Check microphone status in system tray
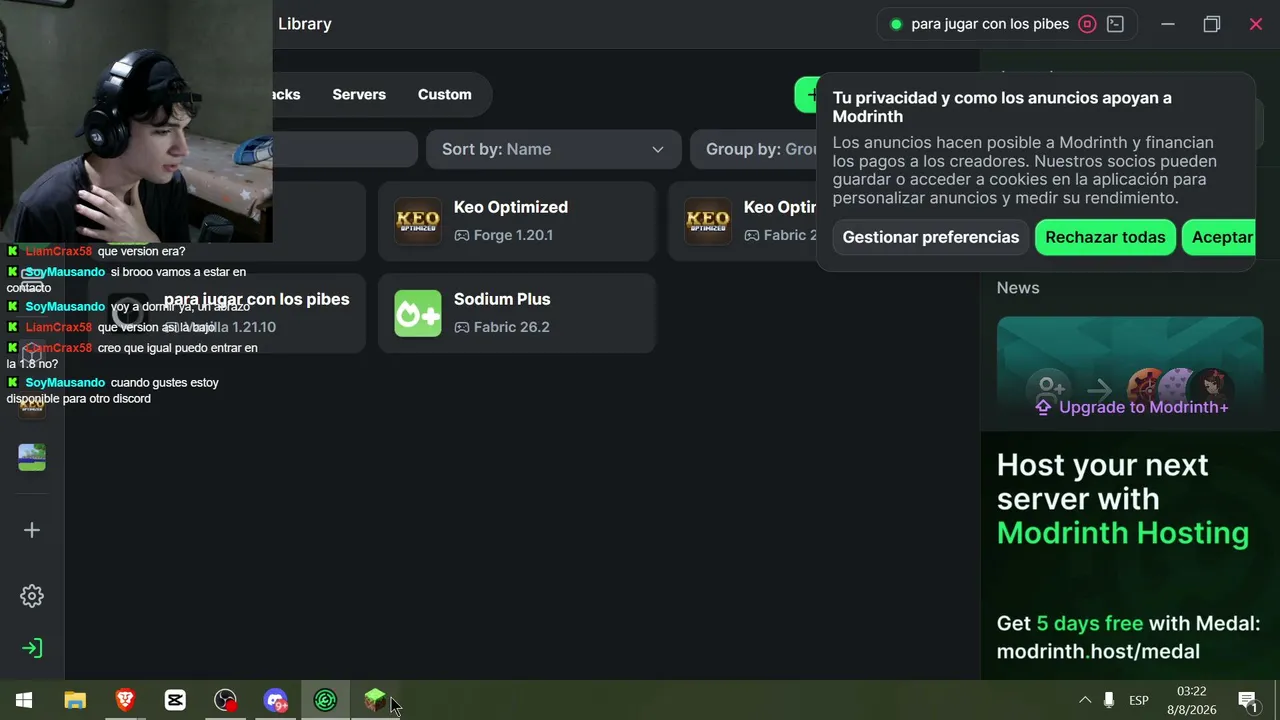 (x=1109, y=700)
